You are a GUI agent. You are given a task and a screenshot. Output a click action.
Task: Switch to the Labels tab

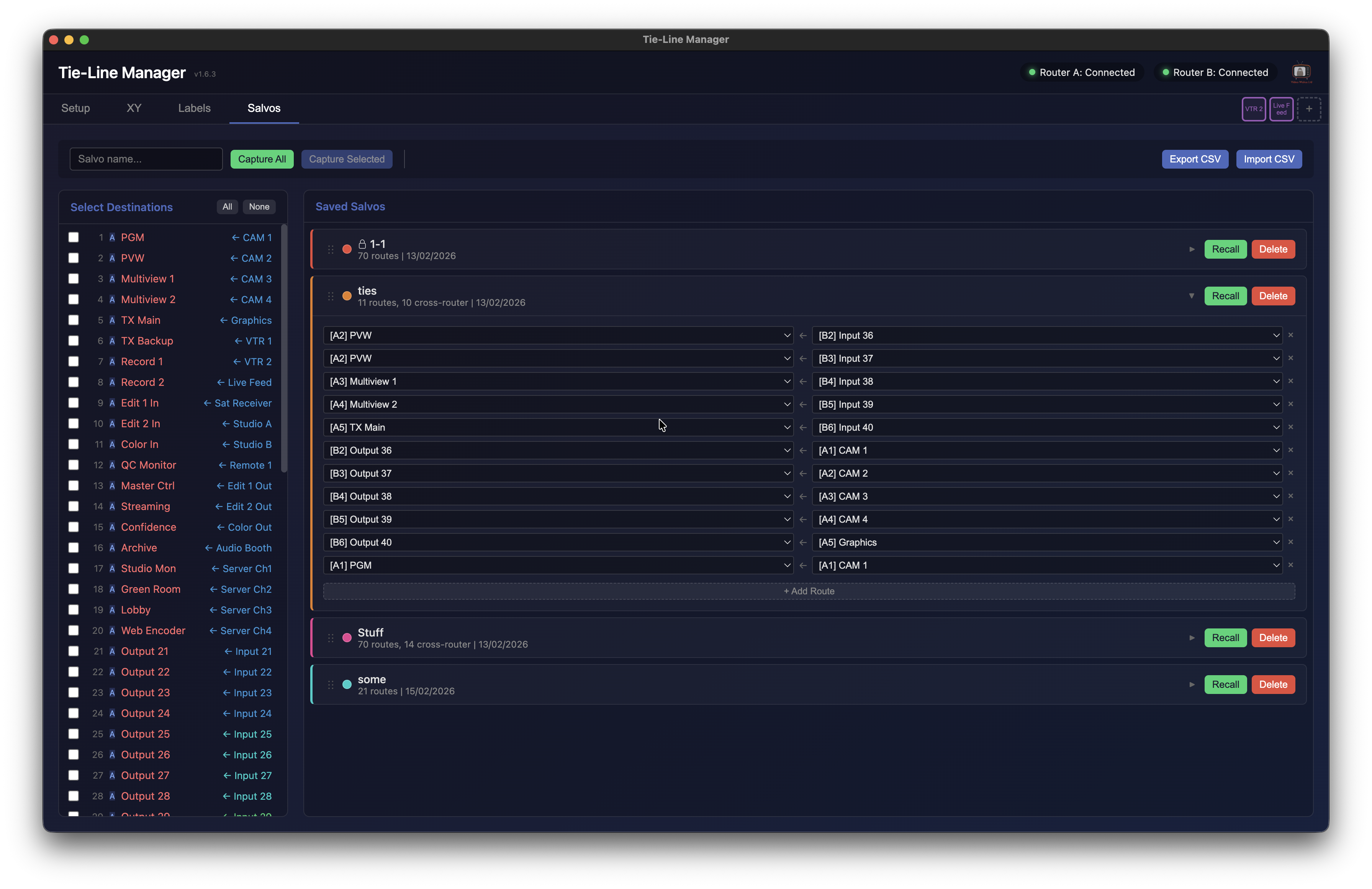tap(194, 108)
